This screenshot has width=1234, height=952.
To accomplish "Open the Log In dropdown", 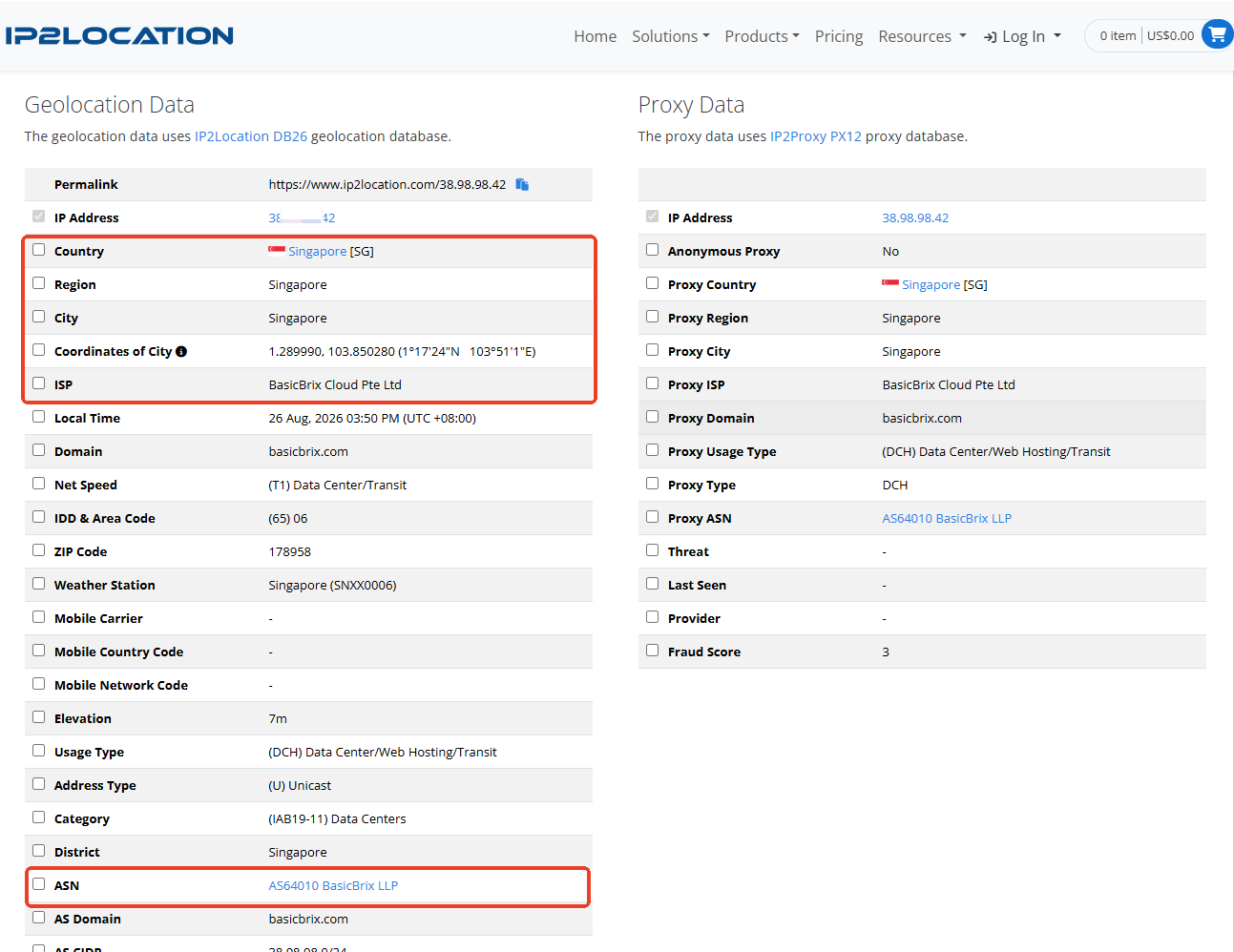I will (1022, 36).
